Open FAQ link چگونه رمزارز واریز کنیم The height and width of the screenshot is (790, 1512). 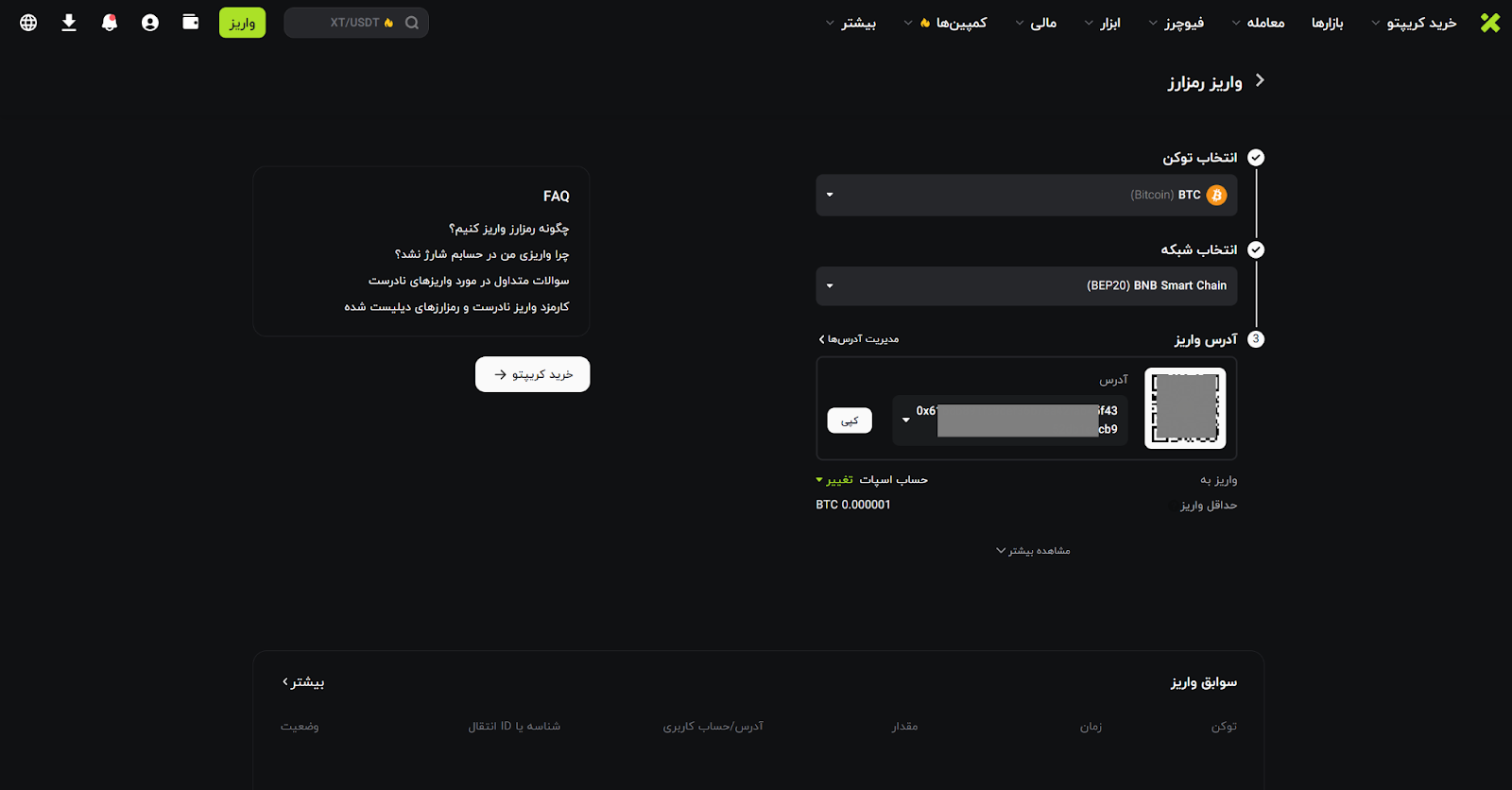click(508, 229)
